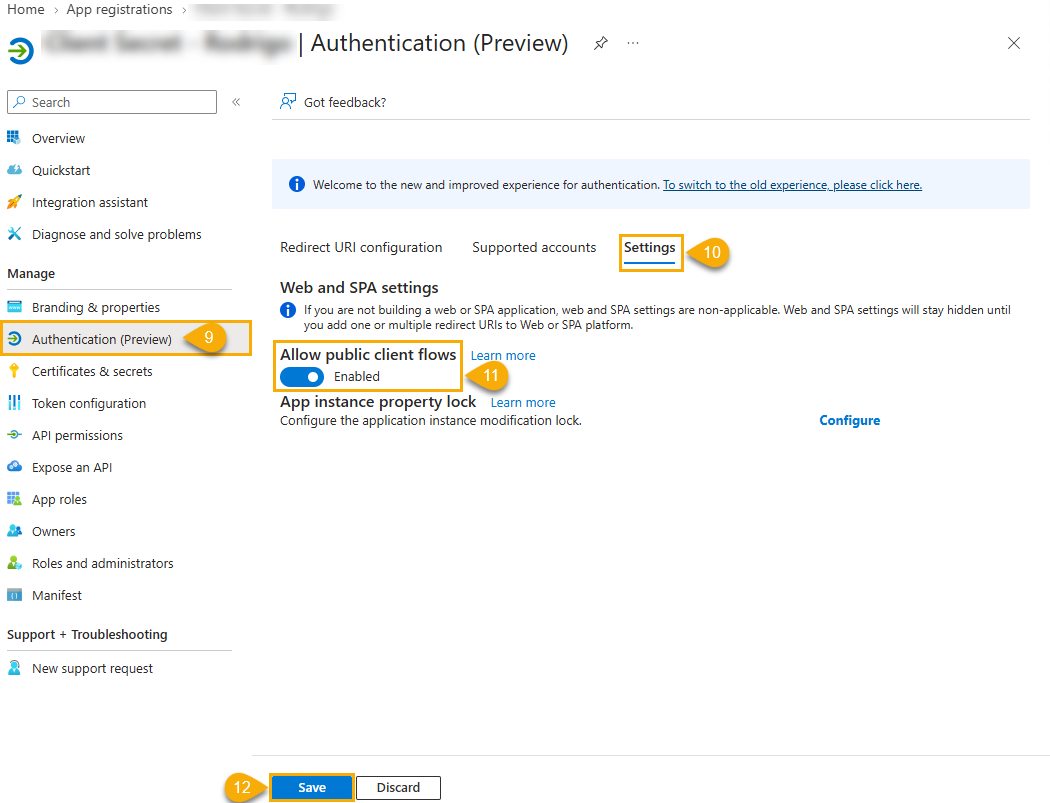This screenshot has width=1050, height=803.
Task: Click the New support request icon
Action: tap(14, 668)
